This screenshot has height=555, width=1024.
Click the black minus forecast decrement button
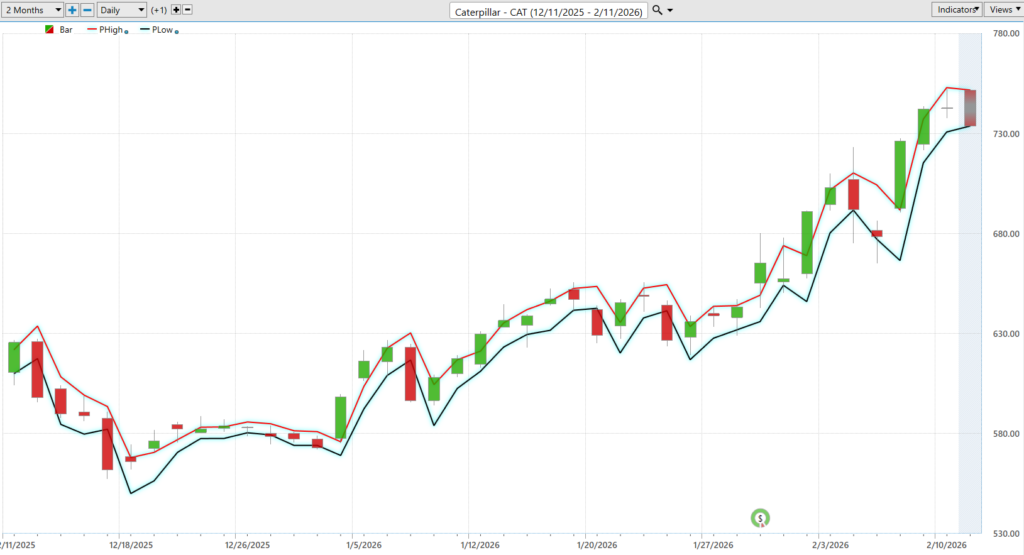pyautogui.click(x=188, y=9)
